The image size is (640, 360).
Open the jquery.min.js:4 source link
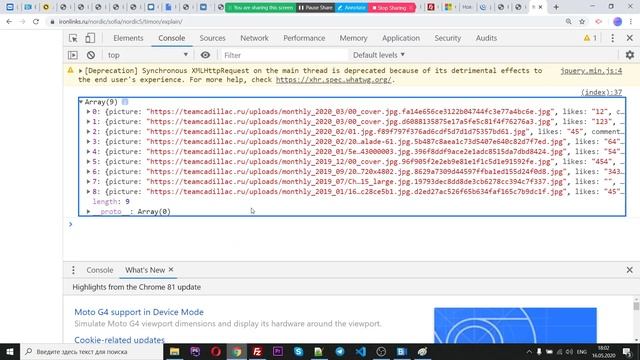[591, 71]
